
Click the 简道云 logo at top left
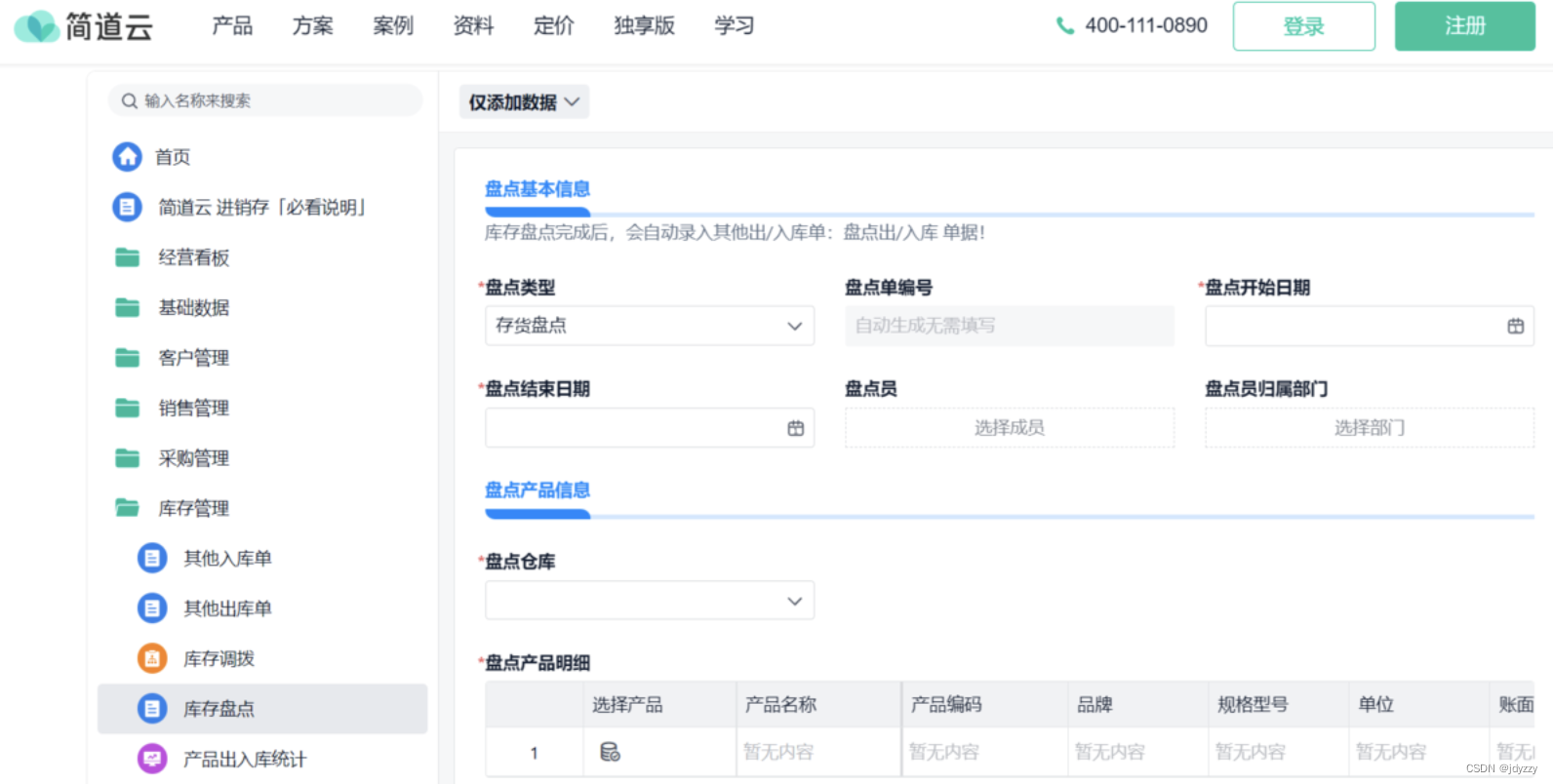(x=84, y=26)
